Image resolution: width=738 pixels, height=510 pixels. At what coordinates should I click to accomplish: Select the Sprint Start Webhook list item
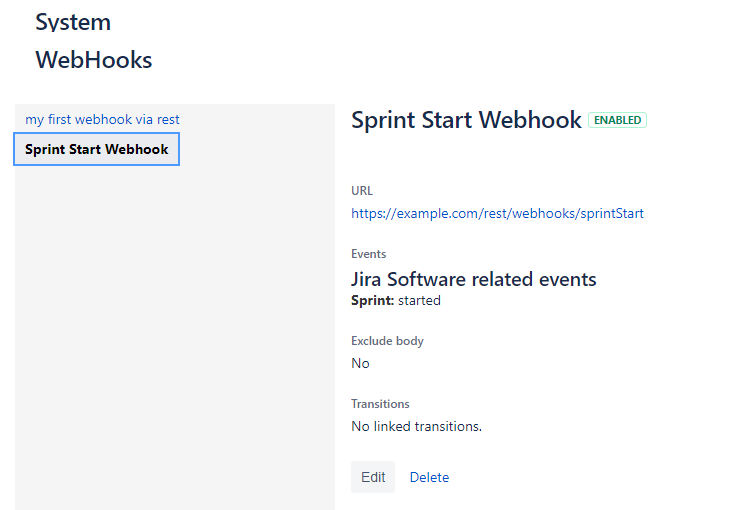96,149
